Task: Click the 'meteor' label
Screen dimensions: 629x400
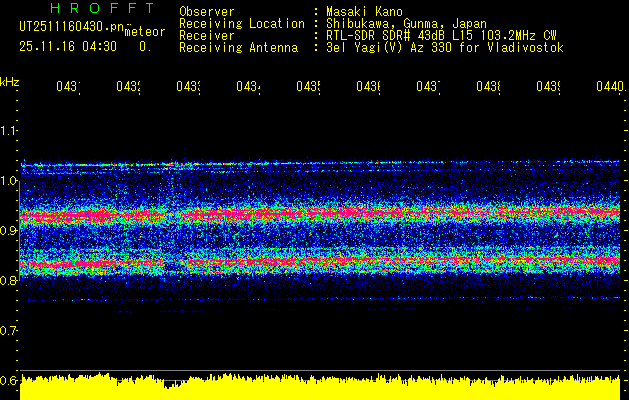Action: (x=145, y=32)
